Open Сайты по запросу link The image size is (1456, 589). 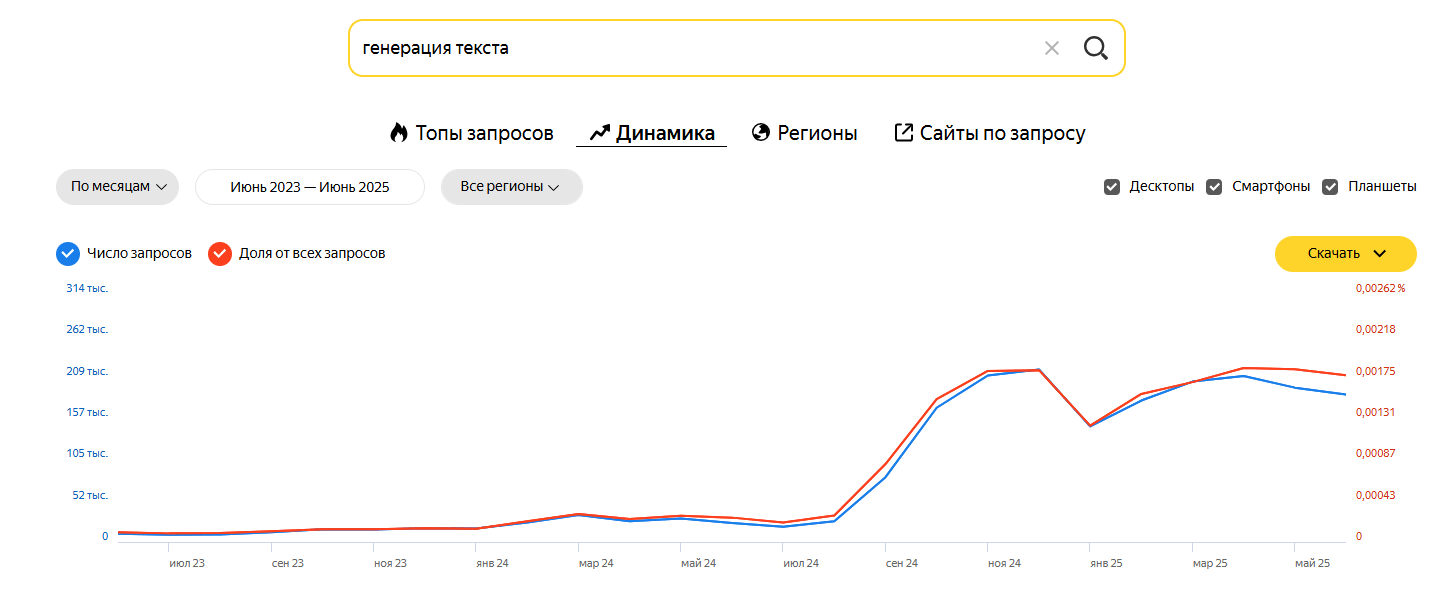click(1002, 133)
